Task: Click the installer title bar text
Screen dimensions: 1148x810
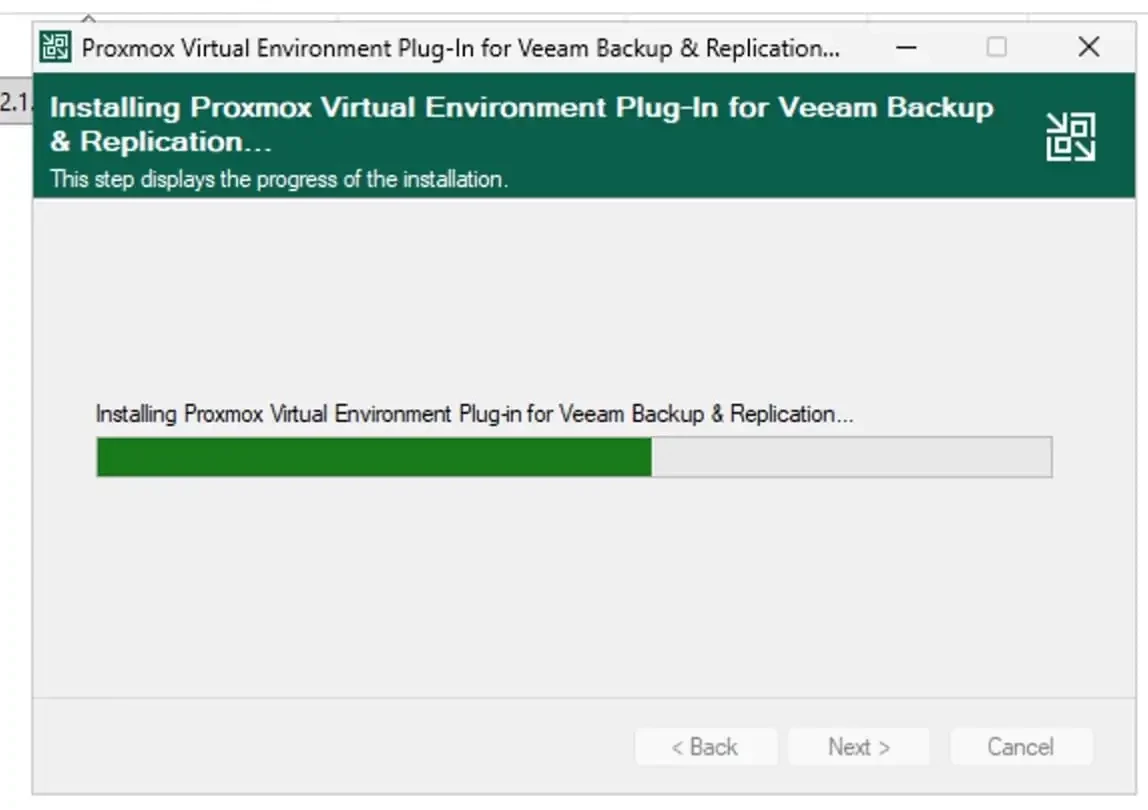Action: pos(460,48)
